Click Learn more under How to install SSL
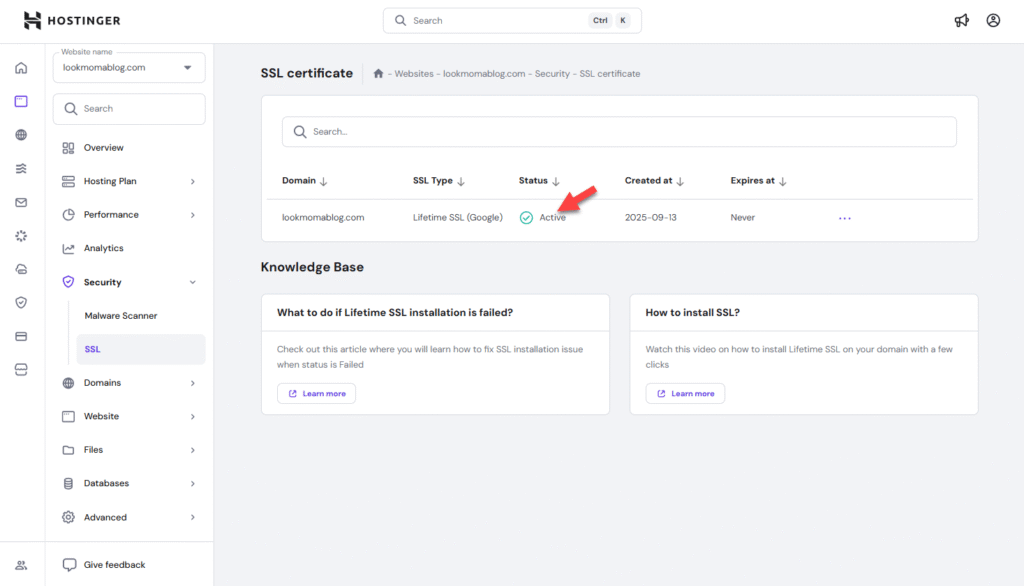This screenshot has width=1024, height=586. click(685, 393)
